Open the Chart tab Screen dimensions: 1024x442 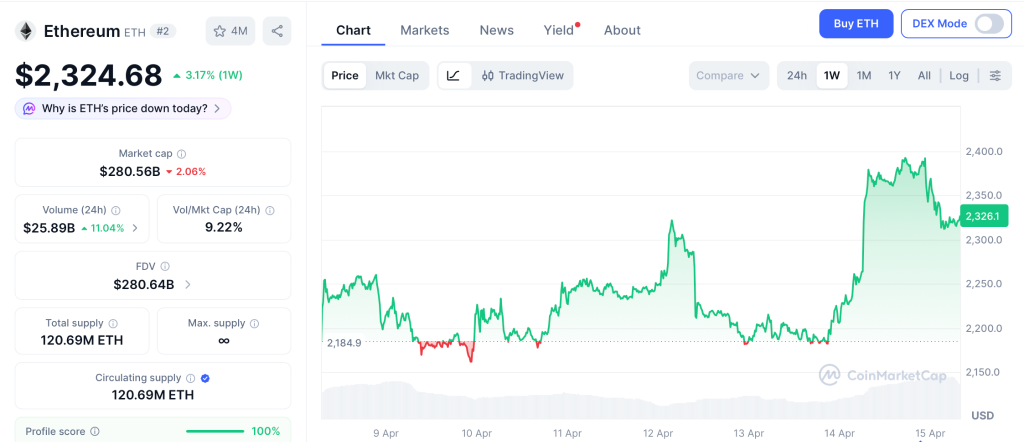click(353, 30)
